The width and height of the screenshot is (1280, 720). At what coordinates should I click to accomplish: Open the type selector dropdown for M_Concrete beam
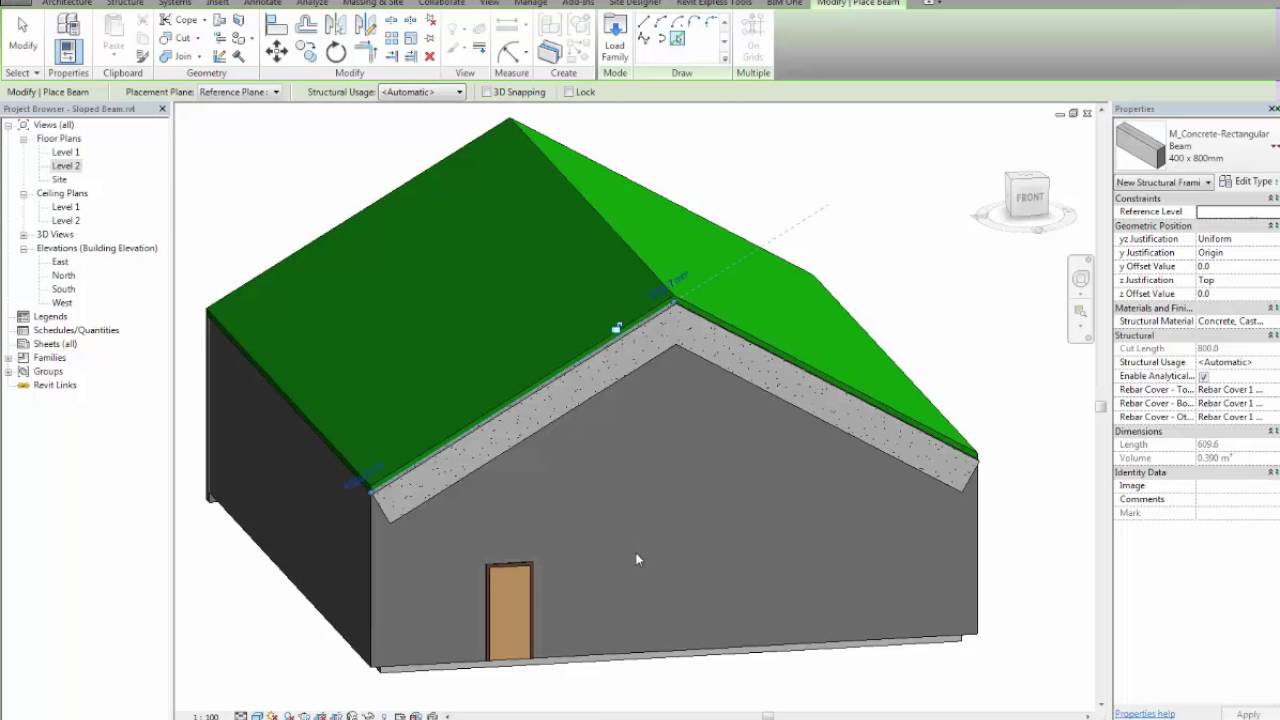click(x=1274, y=146)
